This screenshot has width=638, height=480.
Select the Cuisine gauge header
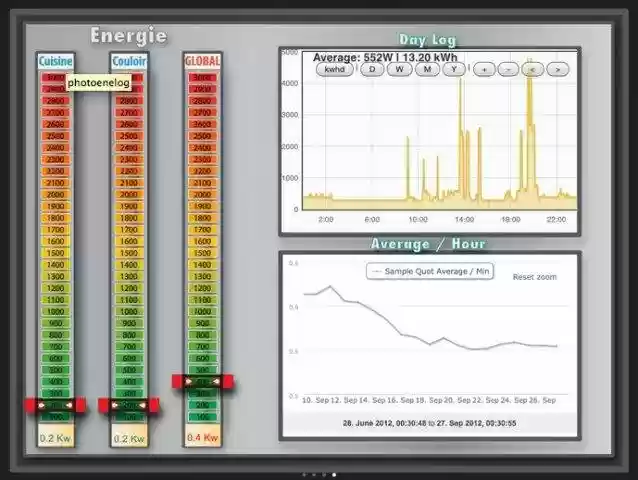55,61
